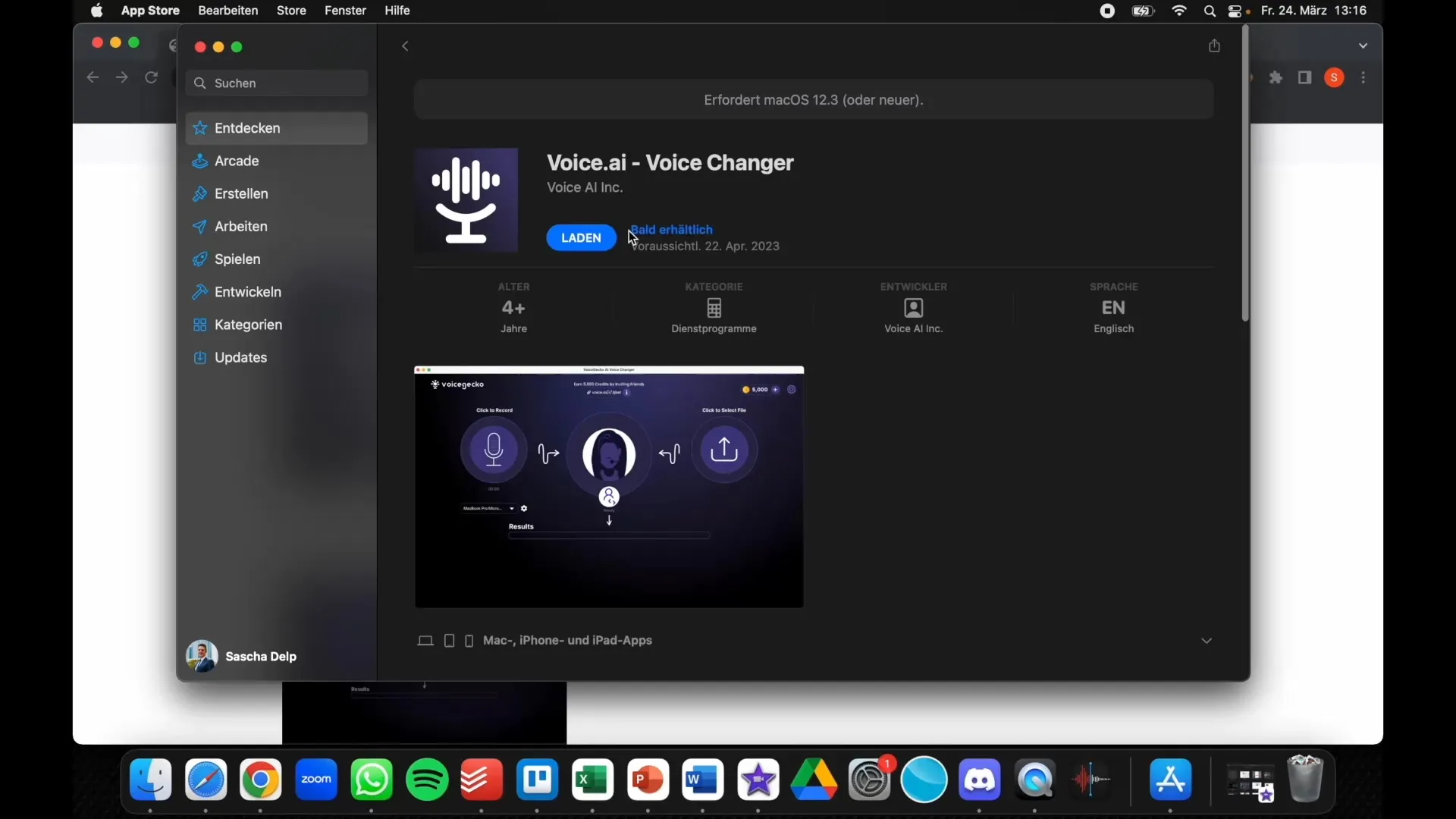Viewport: 1456px width, 819px height.
Task: Open the App Store menu
Action: tap(150, 11)
